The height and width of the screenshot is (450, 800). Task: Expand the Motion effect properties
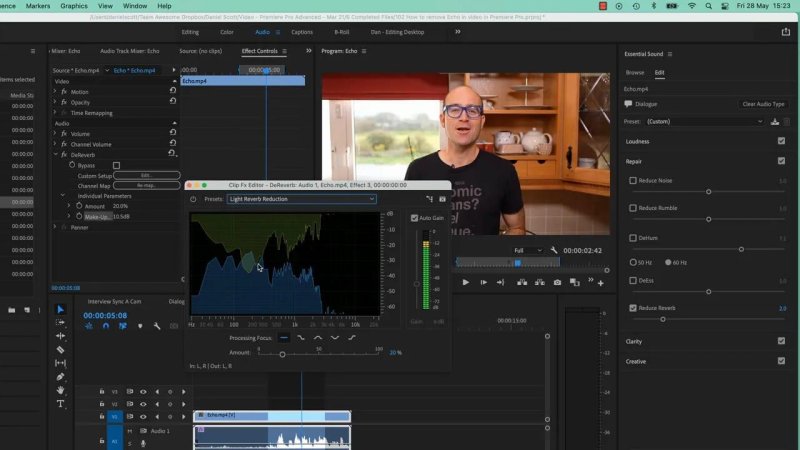pos(55,91)
